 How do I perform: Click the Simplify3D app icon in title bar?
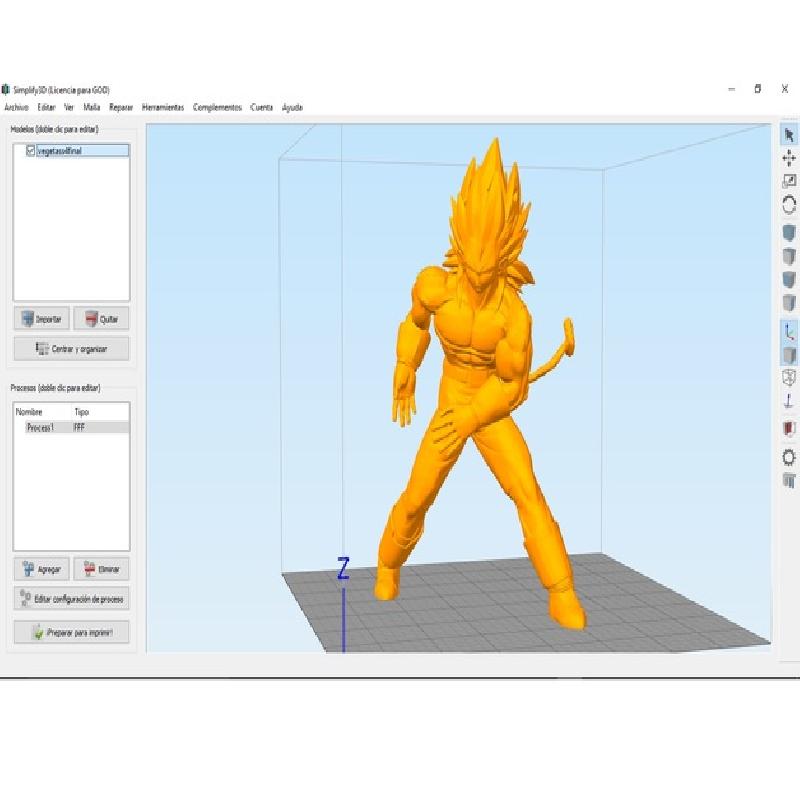6,90
